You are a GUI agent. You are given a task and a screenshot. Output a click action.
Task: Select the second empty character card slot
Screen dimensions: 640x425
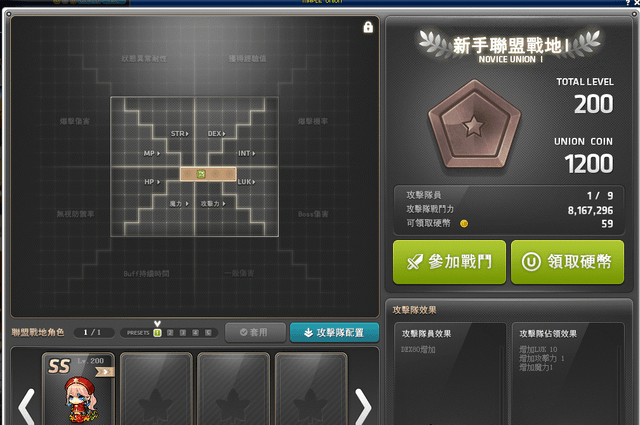tap(233, 389)
